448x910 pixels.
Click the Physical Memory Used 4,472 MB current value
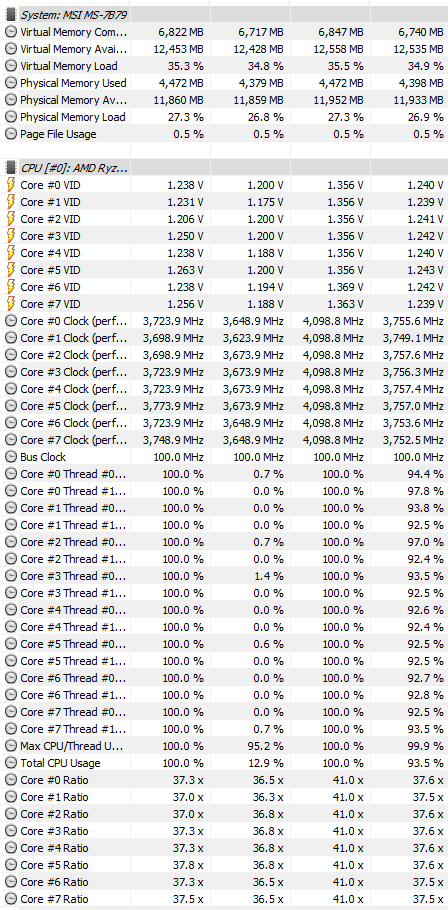[180, 83]
